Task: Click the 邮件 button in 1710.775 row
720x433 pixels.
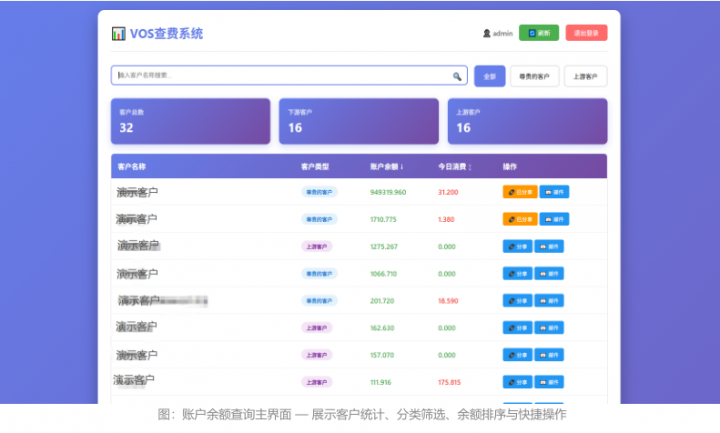Action: tap(554, 219)
